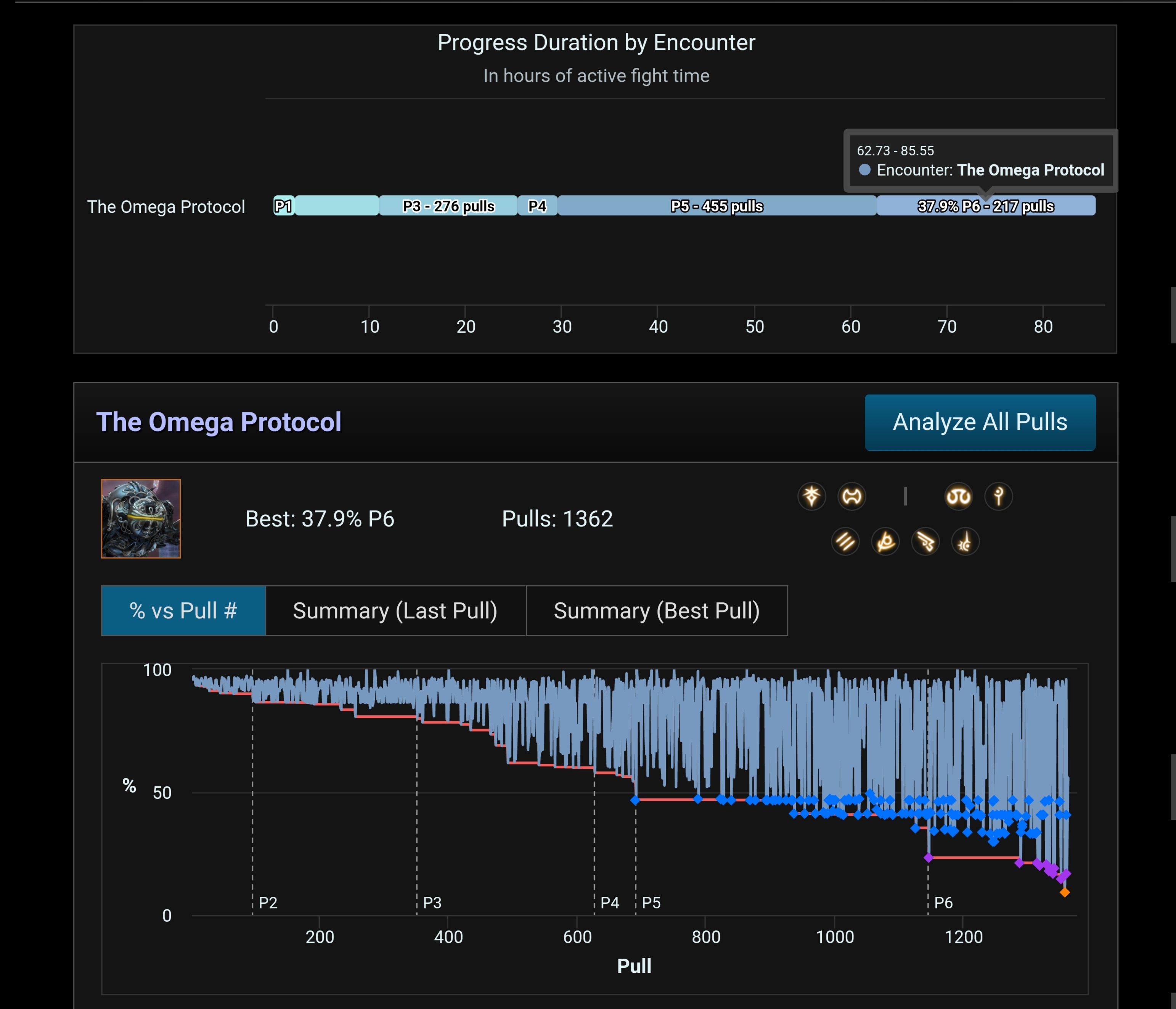Click the orange best-pull diamond marker
This screenshot has height=1009, width=1176.
(1065, 893)
